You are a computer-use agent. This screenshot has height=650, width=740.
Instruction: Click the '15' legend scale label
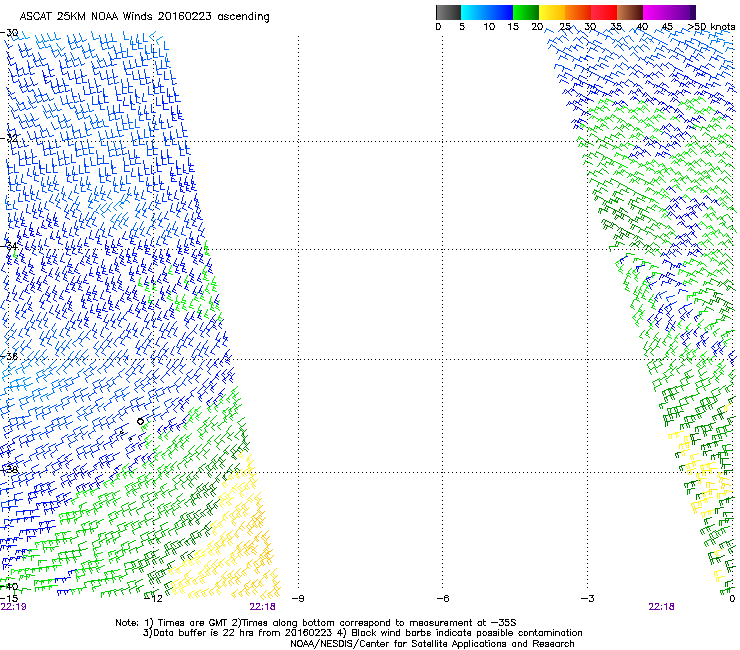(x=513, y=27)
